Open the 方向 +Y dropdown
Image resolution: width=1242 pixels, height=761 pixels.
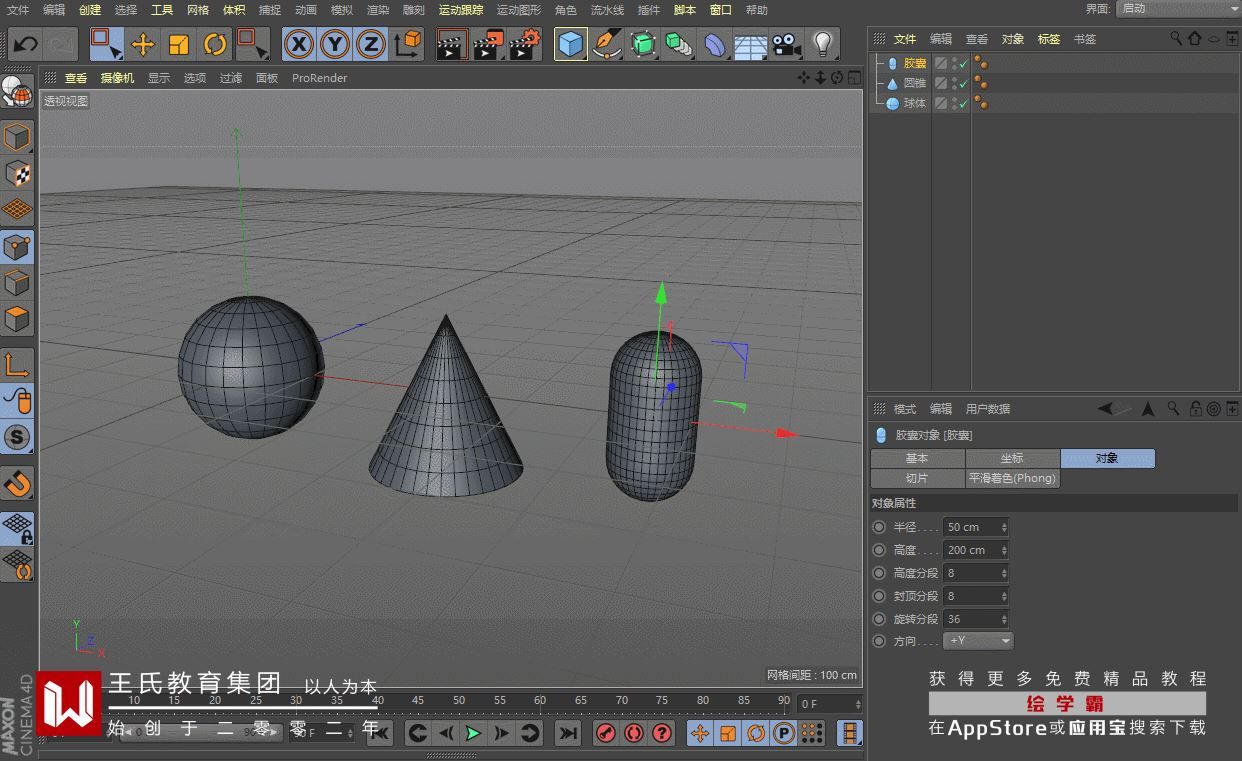978,641
